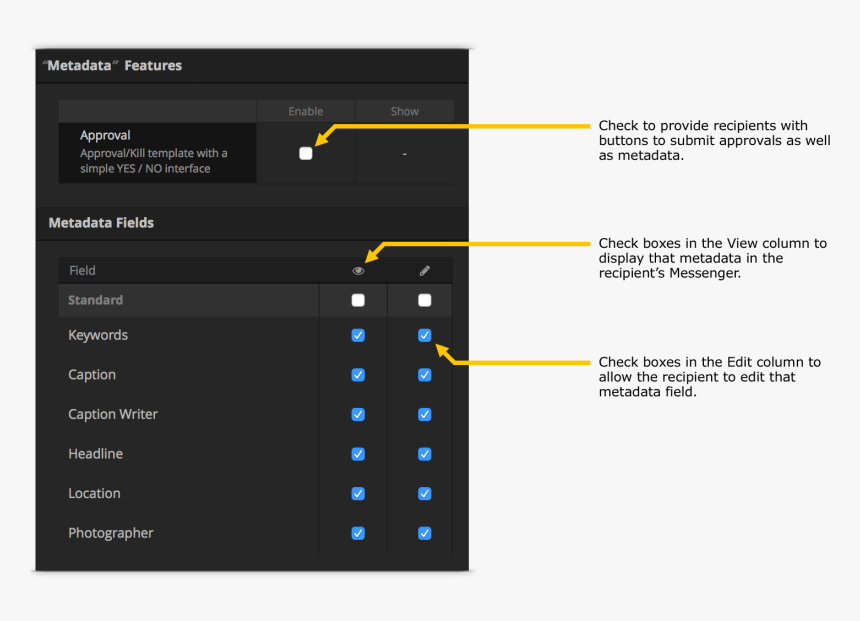
Task: Enable the Approval feature checkbox
Action: (x=306, y=153)
